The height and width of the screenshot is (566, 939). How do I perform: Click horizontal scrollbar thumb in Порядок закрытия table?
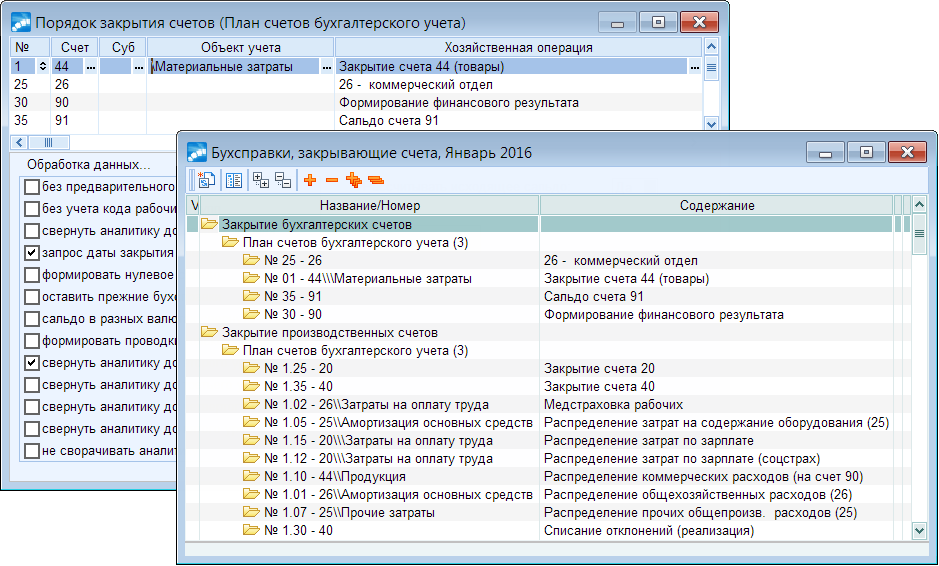[49, 143]
